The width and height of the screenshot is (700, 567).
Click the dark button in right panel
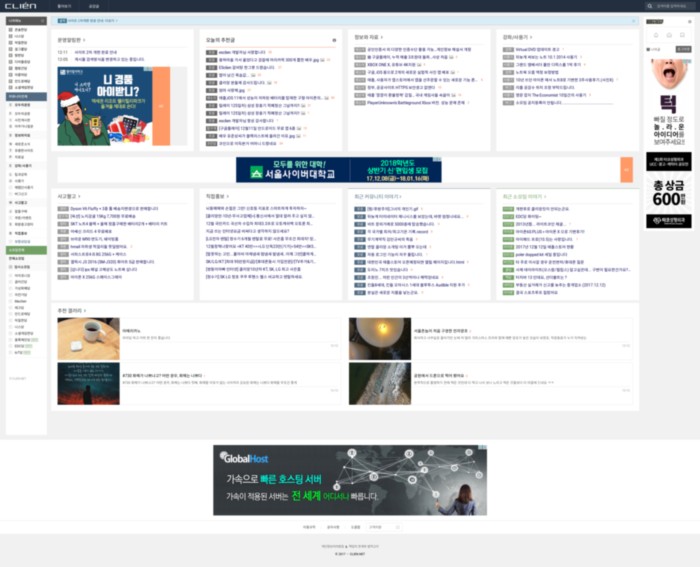(x=683, y=49)
